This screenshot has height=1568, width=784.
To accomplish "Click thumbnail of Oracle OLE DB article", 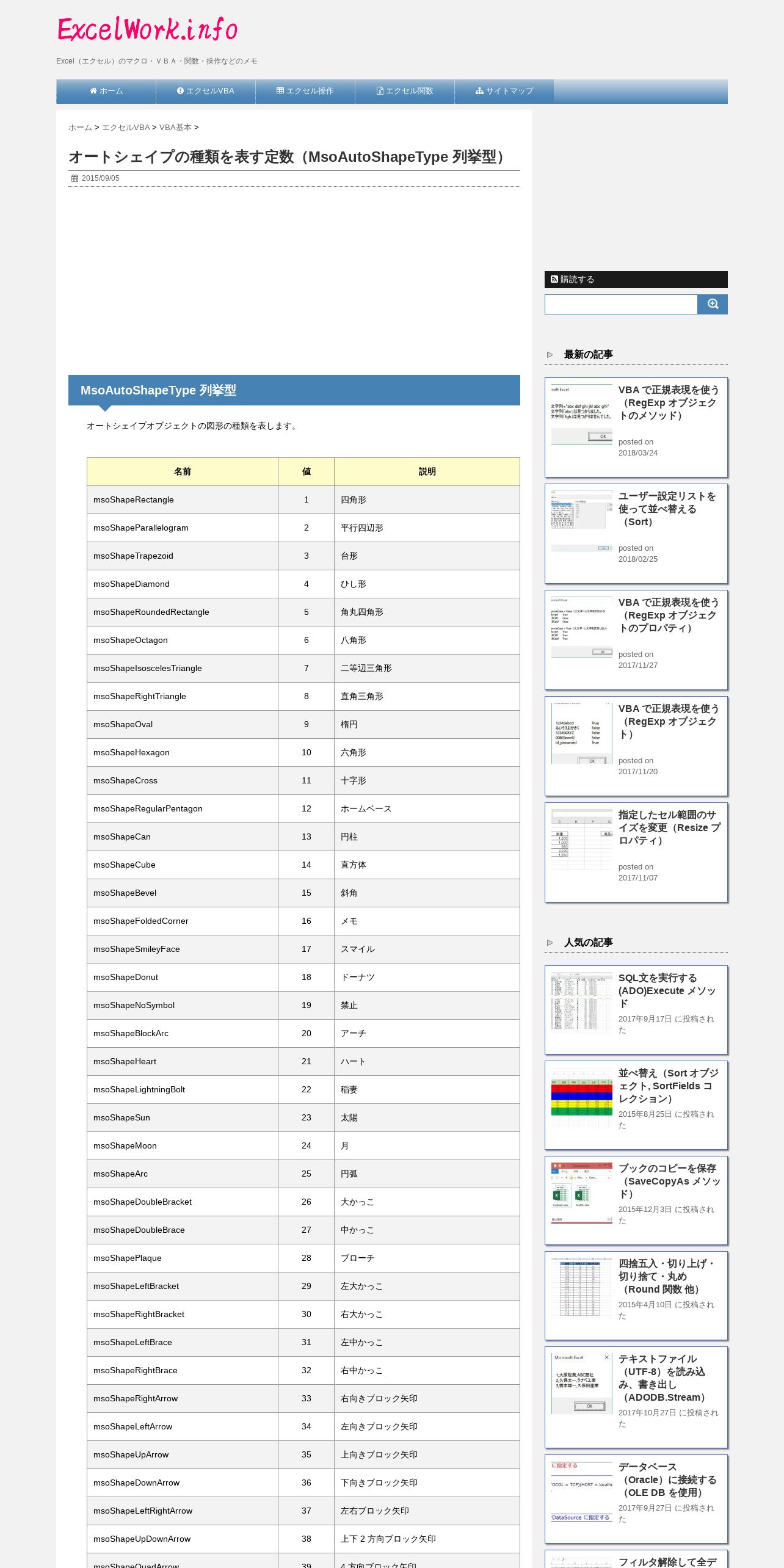I will [582, 1492].
